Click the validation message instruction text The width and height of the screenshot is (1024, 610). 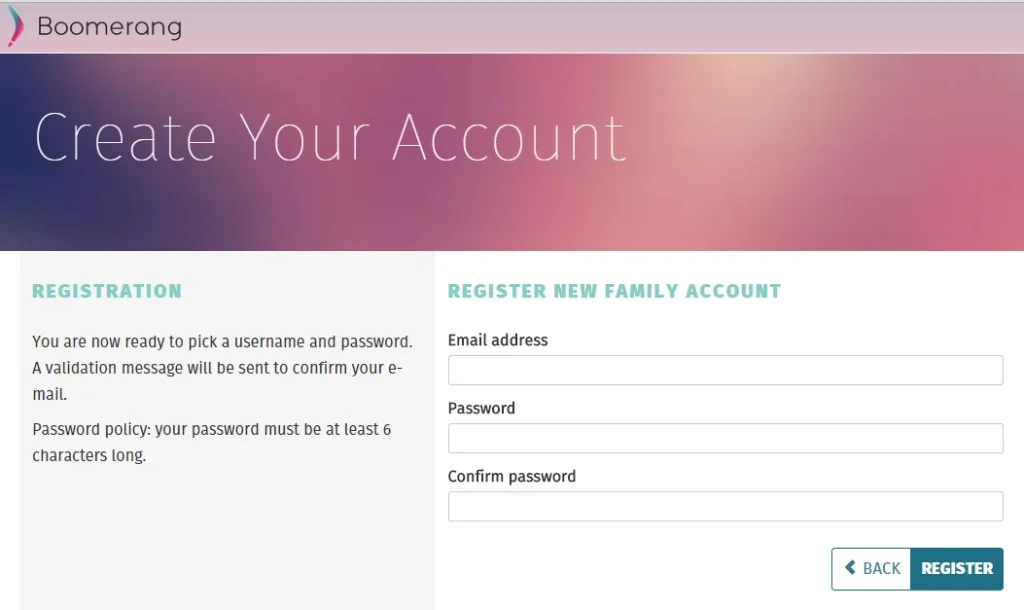pos(222,367)
